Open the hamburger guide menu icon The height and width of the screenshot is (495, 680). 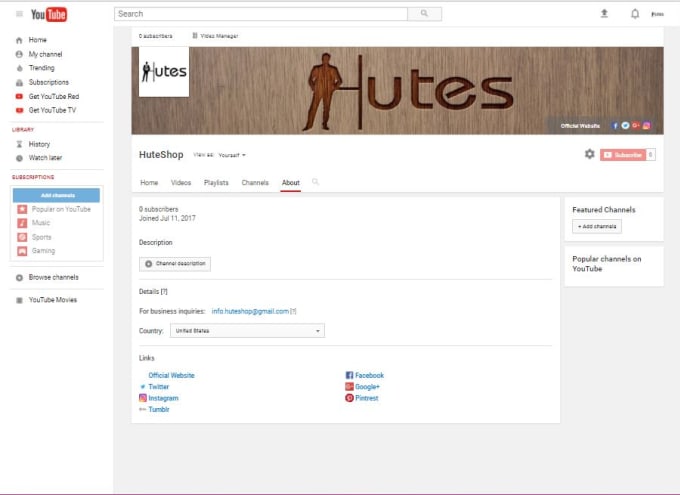19,14
